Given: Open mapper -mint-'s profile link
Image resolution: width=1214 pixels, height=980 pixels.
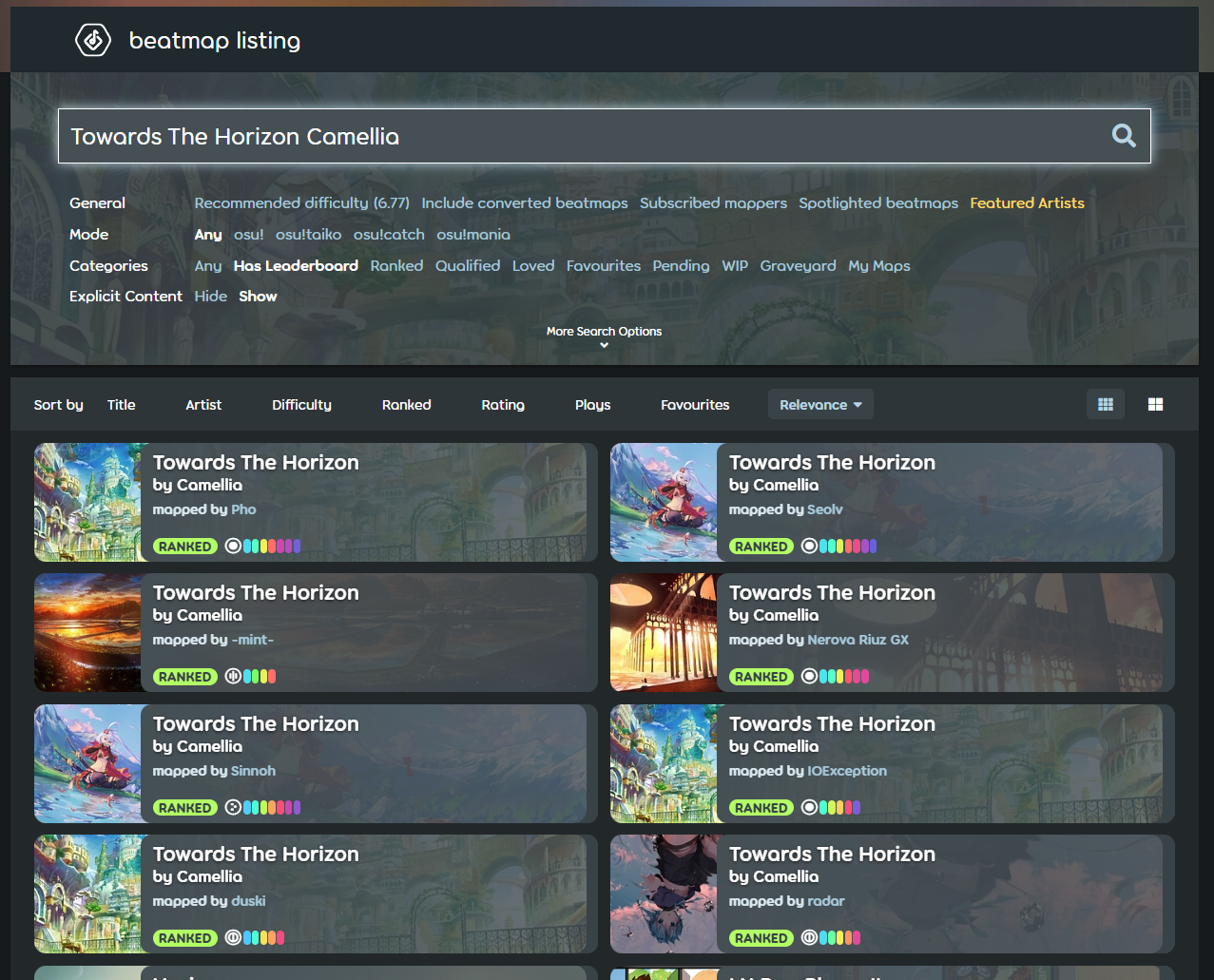Looking at the screenshot, I should click(252, 640).
